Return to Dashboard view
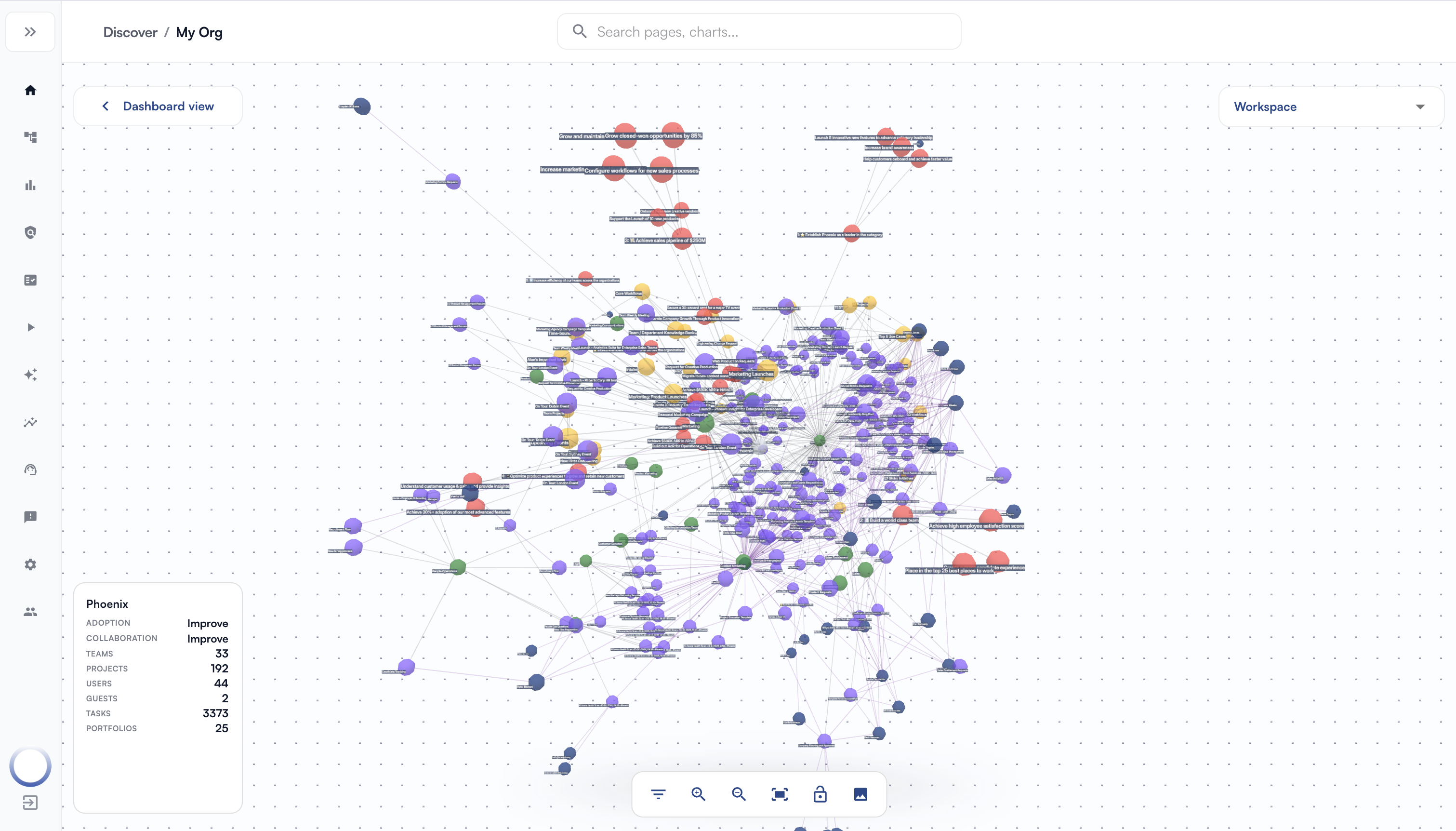The image size is (1456, 831). click(x=158, y=106)
